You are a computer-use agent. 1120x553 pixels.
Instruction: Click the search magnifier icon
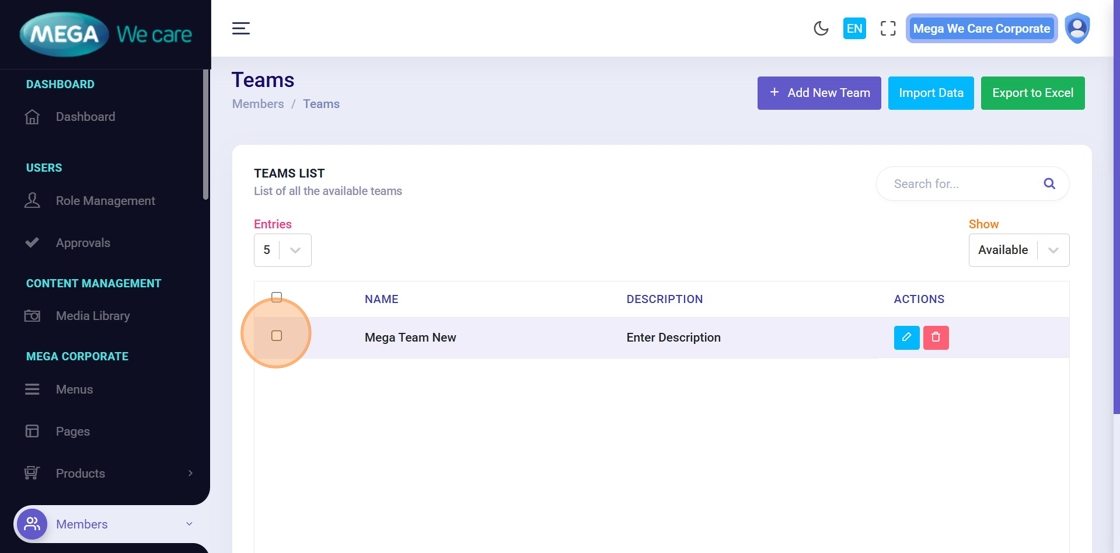coord(1049,184)
